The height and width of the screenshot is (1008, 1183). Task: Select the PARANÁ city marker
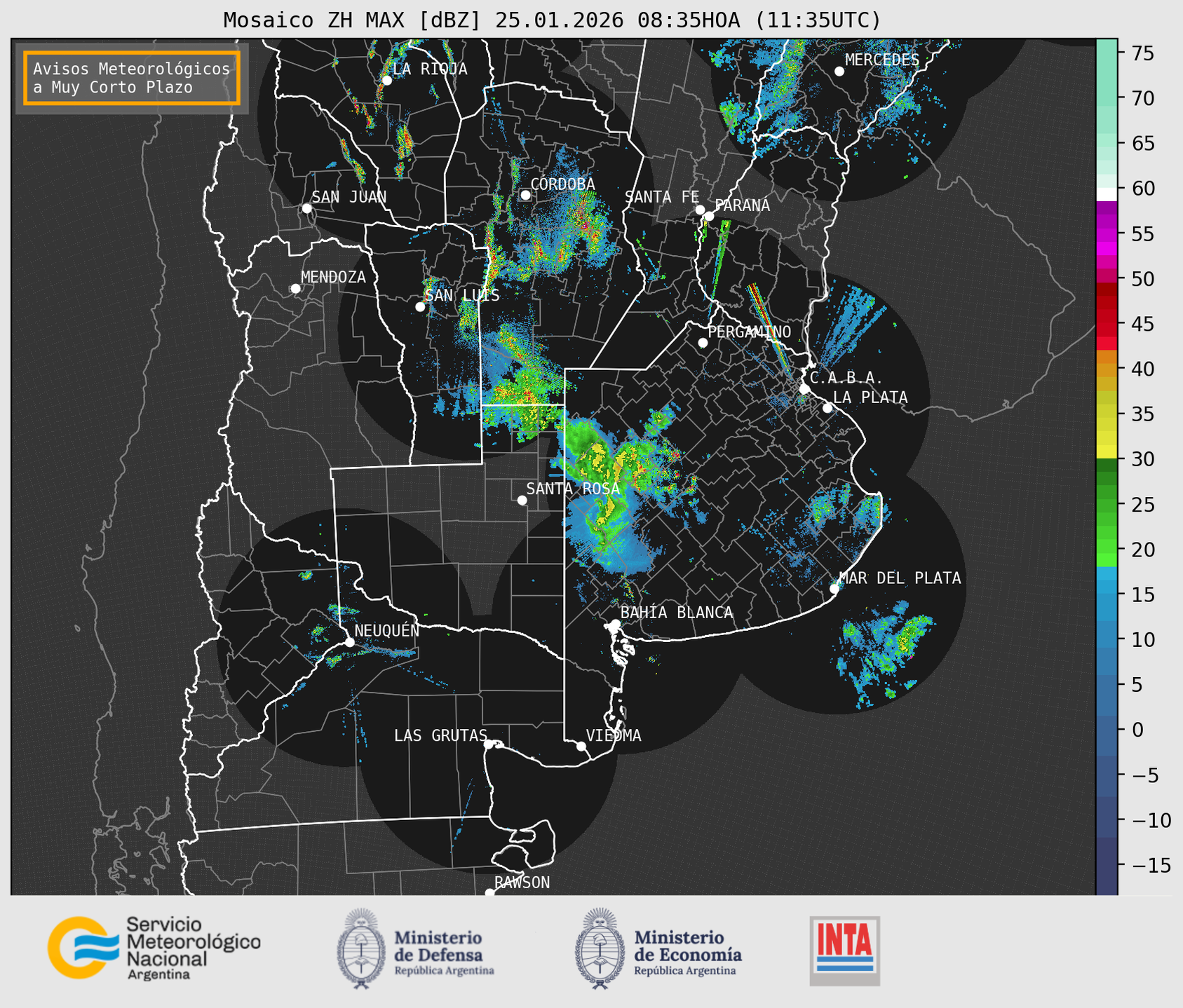[x=709, y=216]
